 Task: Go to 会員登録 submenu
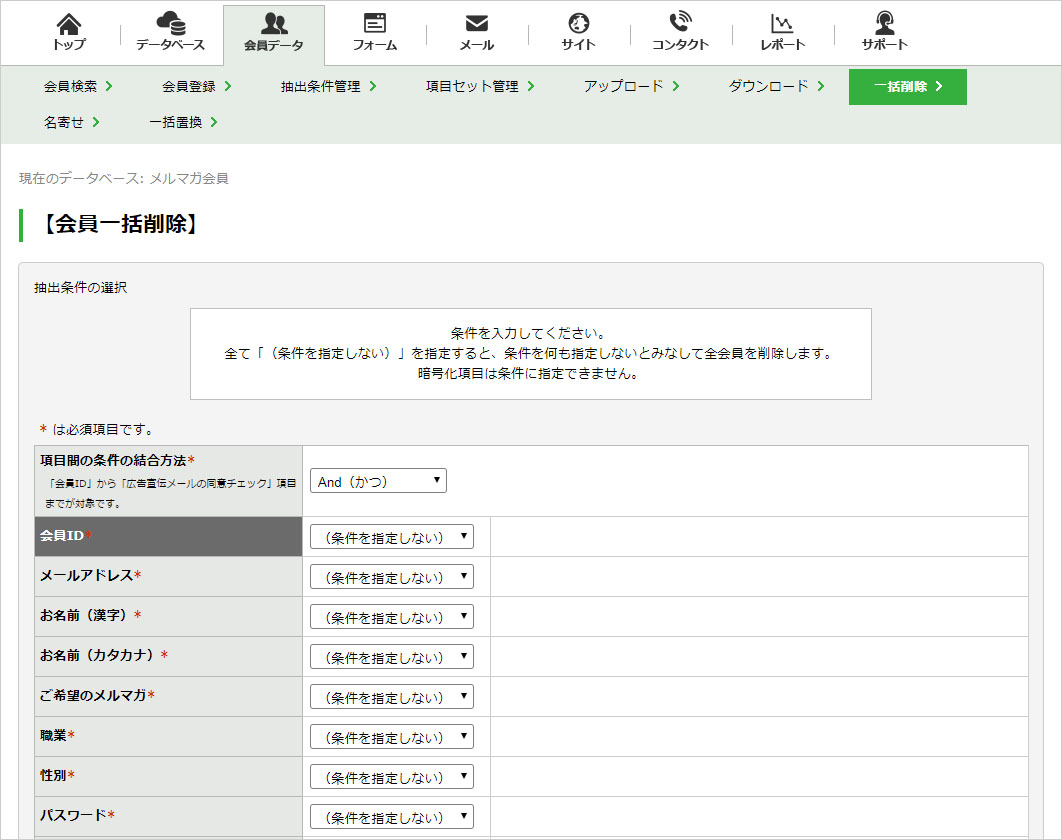pos(196,87)
